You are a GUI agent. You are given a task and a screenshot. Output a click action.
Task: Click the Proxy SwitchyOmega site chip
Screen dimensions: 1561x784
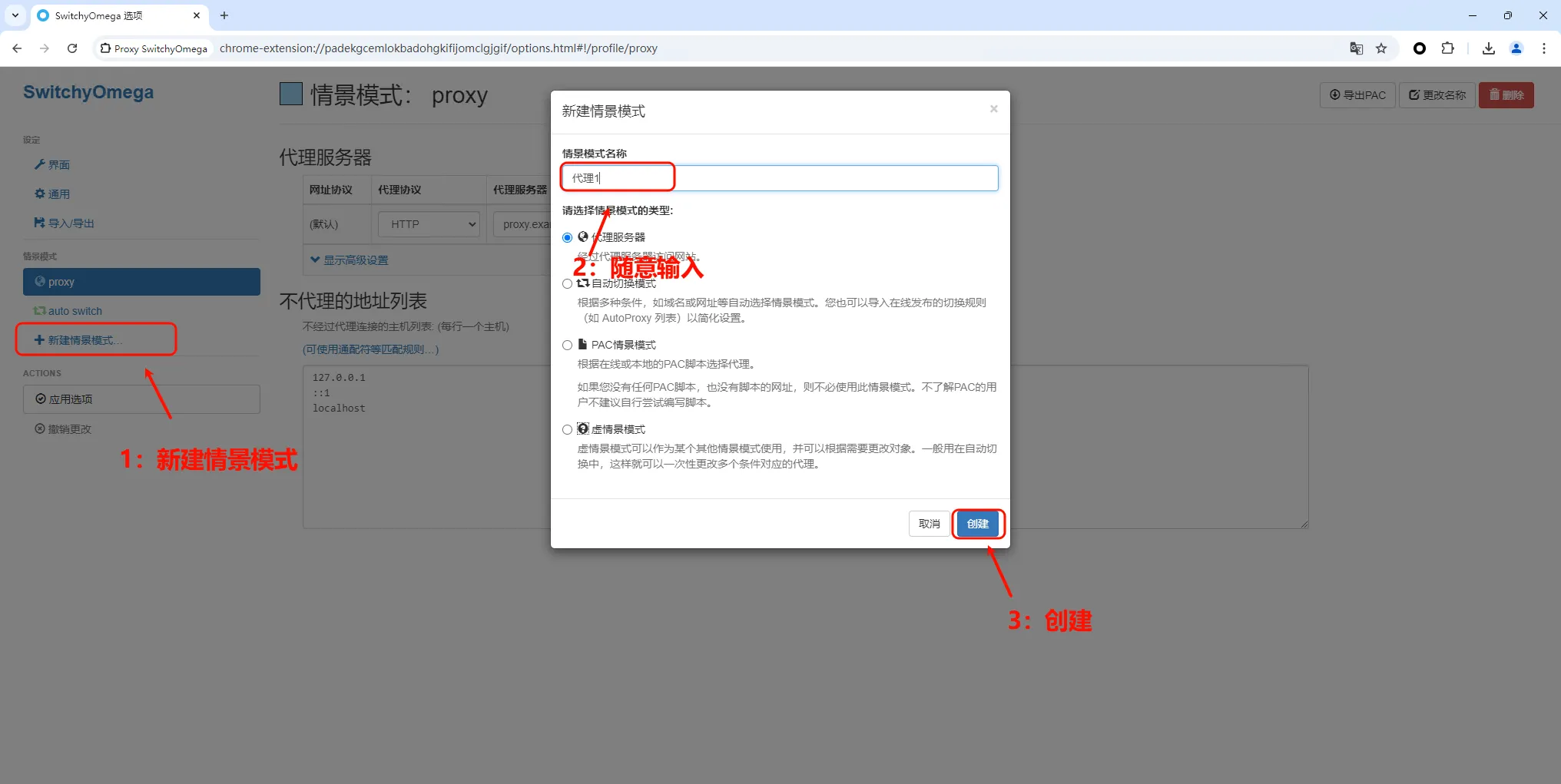tap(154, 48)
